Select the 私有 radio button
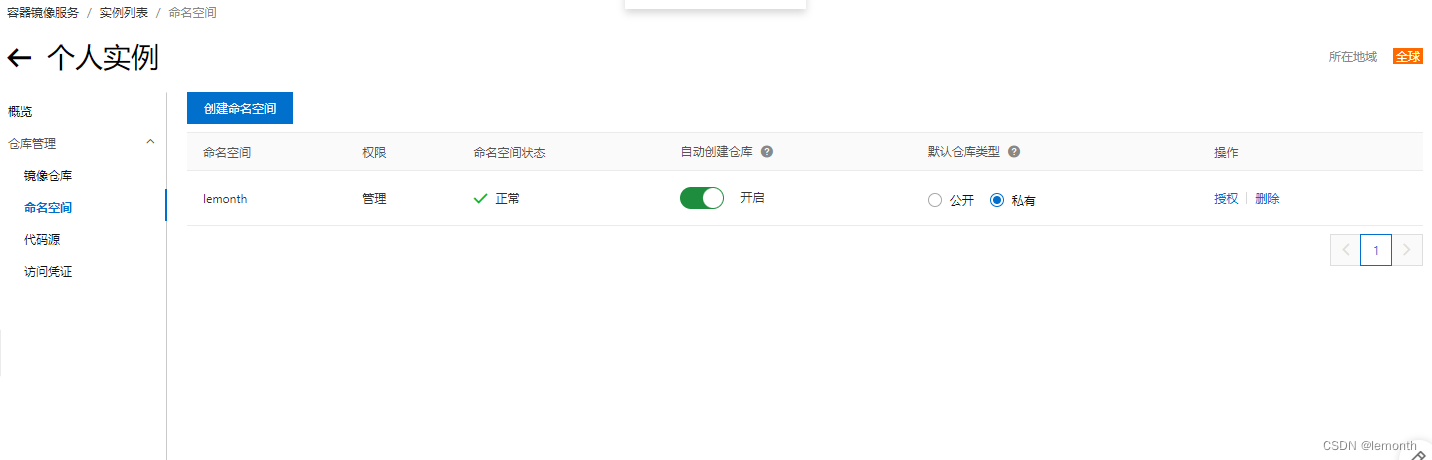 997,200
